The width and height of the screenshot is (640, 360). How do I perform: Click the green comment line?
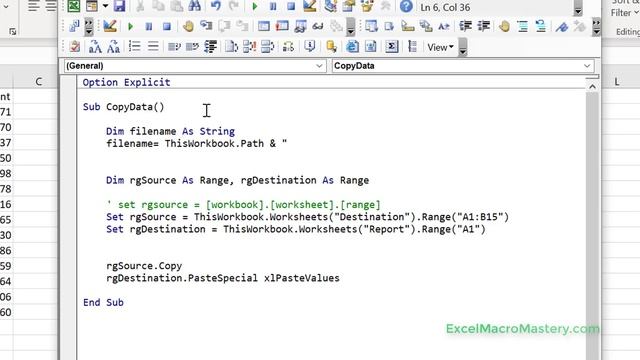(243, 205)
